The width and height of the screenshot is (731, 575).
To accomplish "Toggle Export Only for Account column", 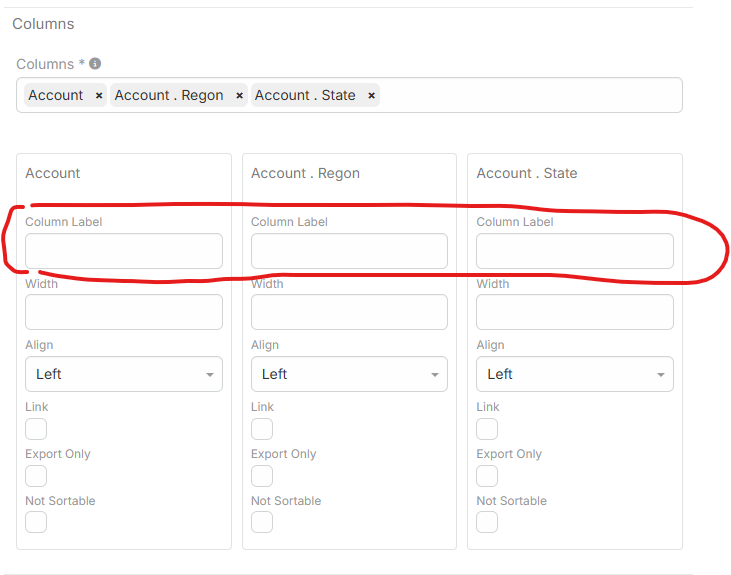I will [36, 476].
